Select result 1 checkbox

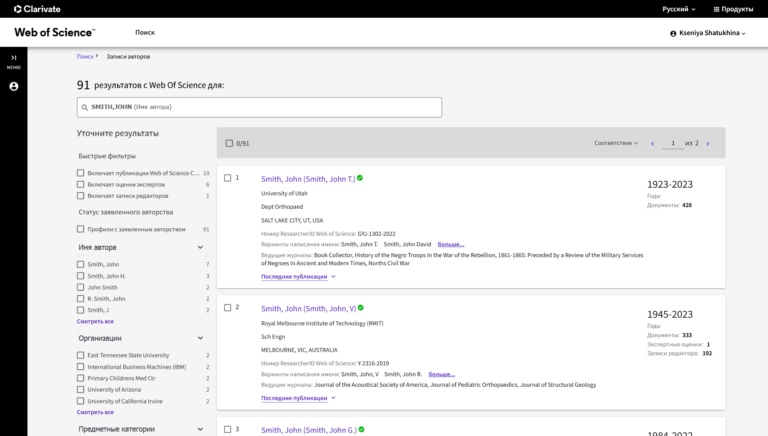point(227,178)
